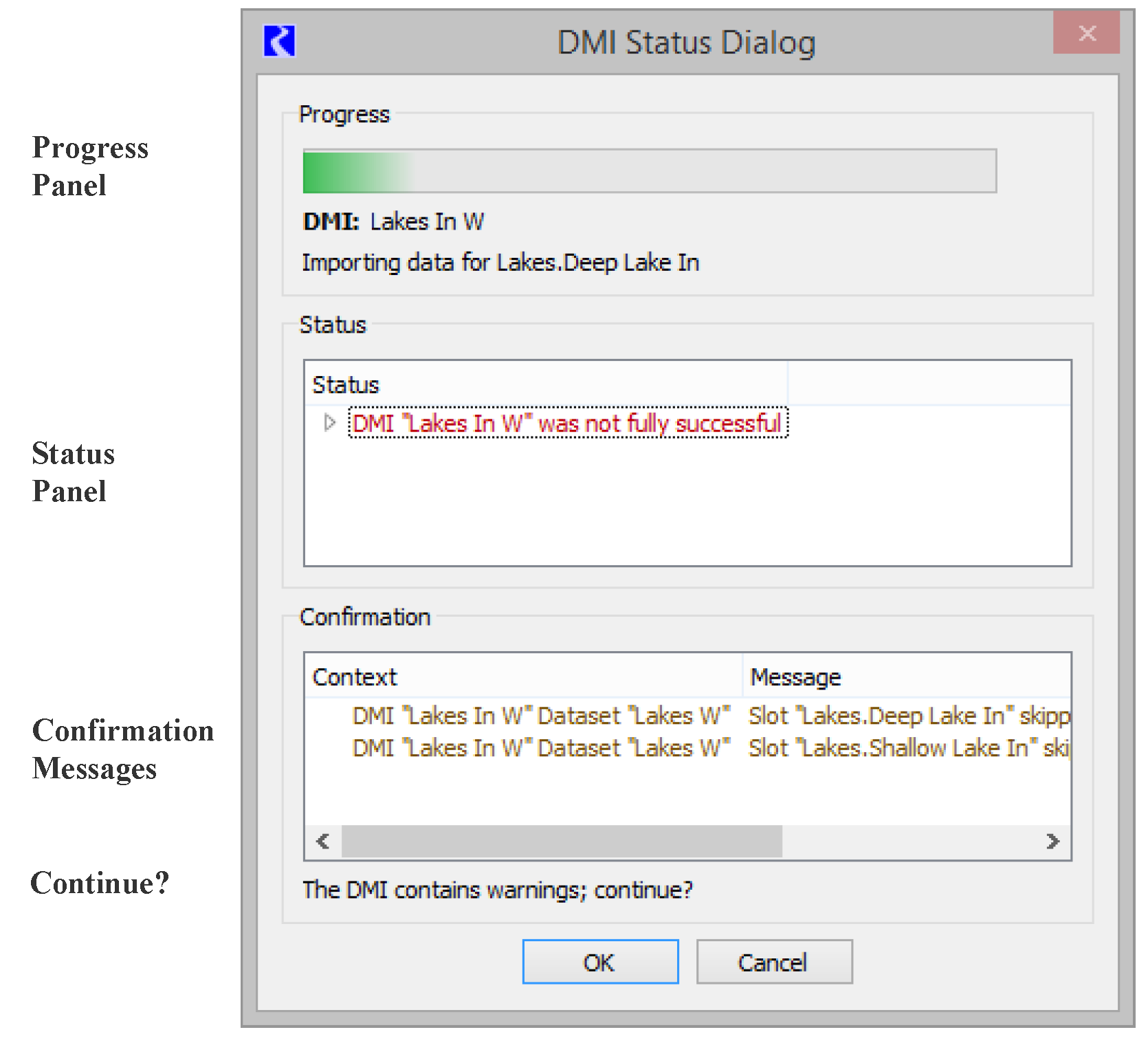Screen dimensions: 1148x1043
Task: Click the Message column header
Action: [x=907, y=677]
